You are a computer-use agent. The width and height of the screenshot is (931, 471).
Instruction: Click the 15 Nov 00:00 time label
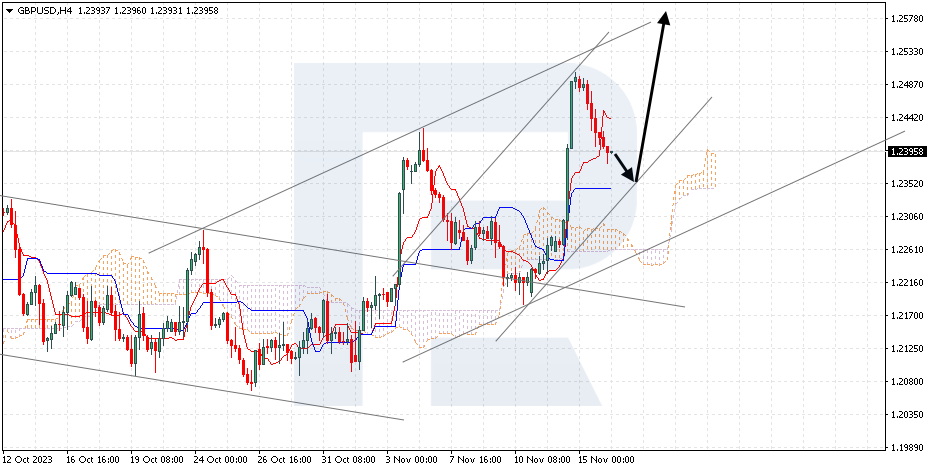[x=606, y=460]
